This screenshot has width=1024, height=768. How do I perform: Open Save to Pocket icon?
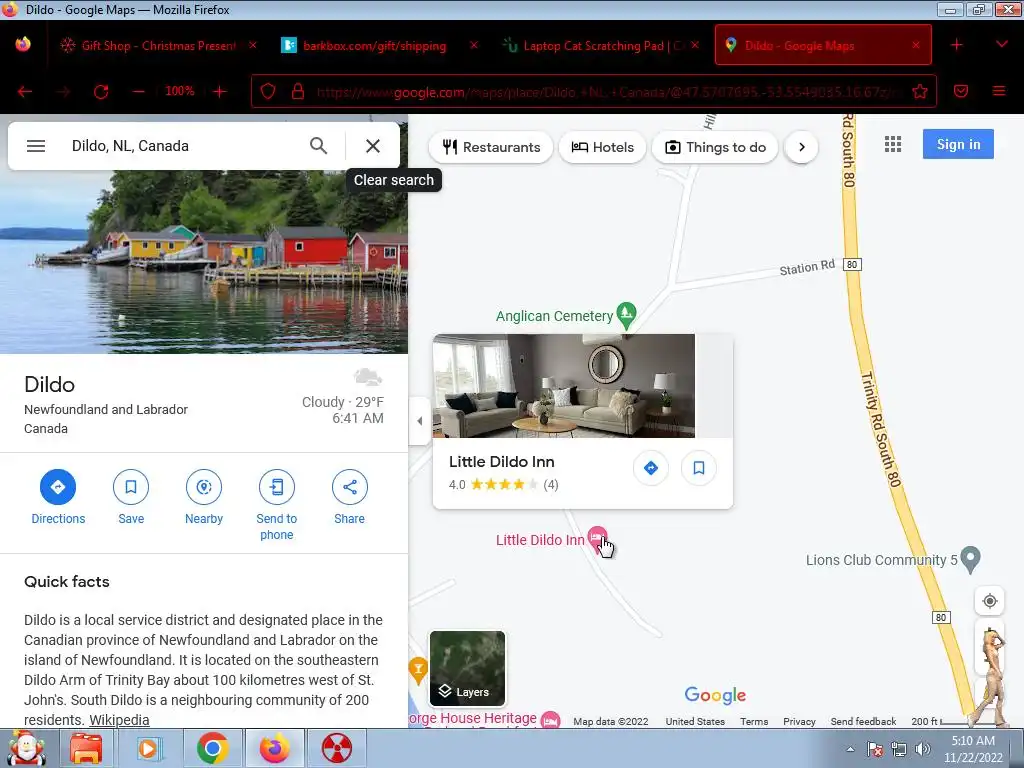tap(961, 91)
